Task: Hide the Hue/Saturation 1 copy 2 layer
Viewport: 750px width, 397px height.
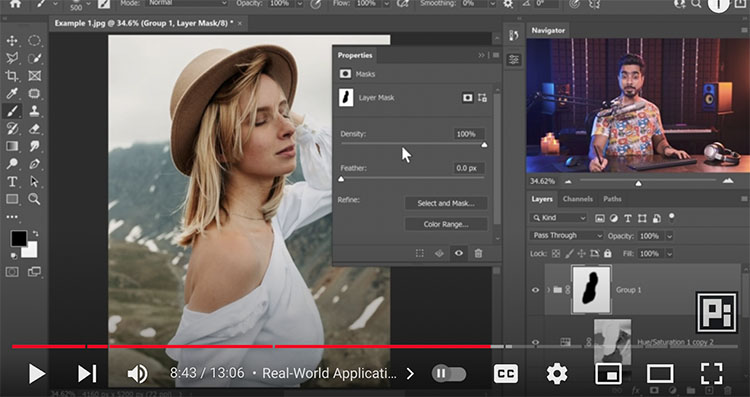Action: tap(535, 342)
